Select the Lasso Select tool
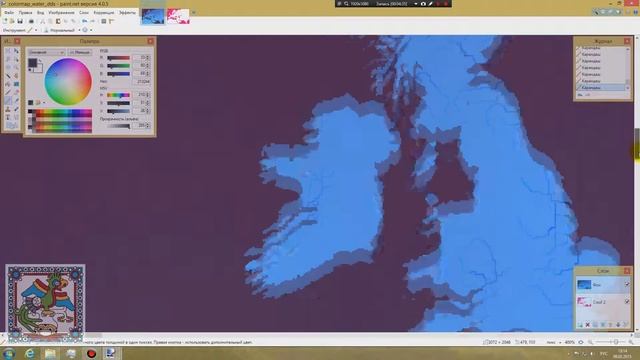This screenshot has height=360, width=640. [8, 59]
